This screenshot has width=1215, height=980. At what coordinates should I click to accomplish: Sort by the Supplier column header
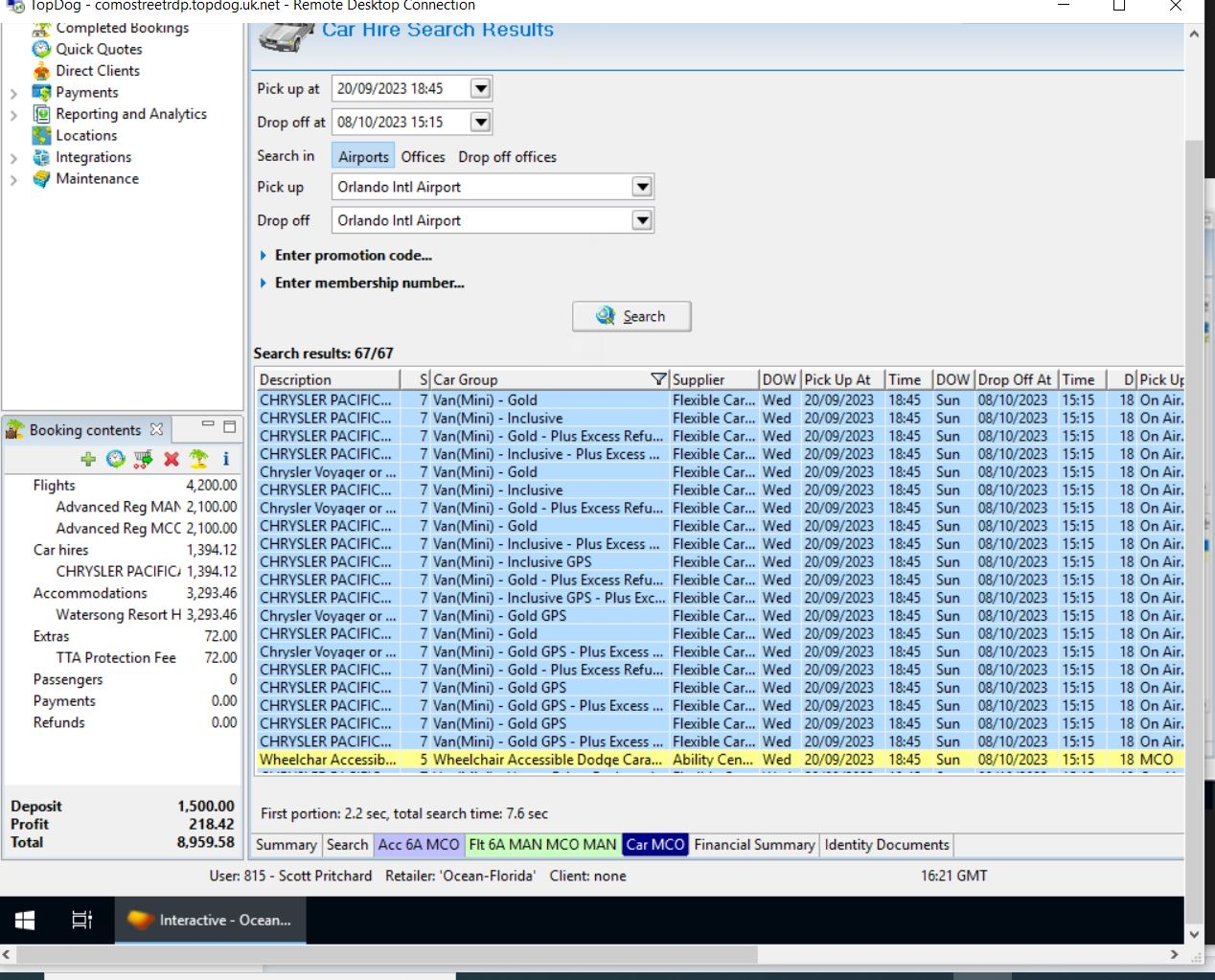pos(713,379)
